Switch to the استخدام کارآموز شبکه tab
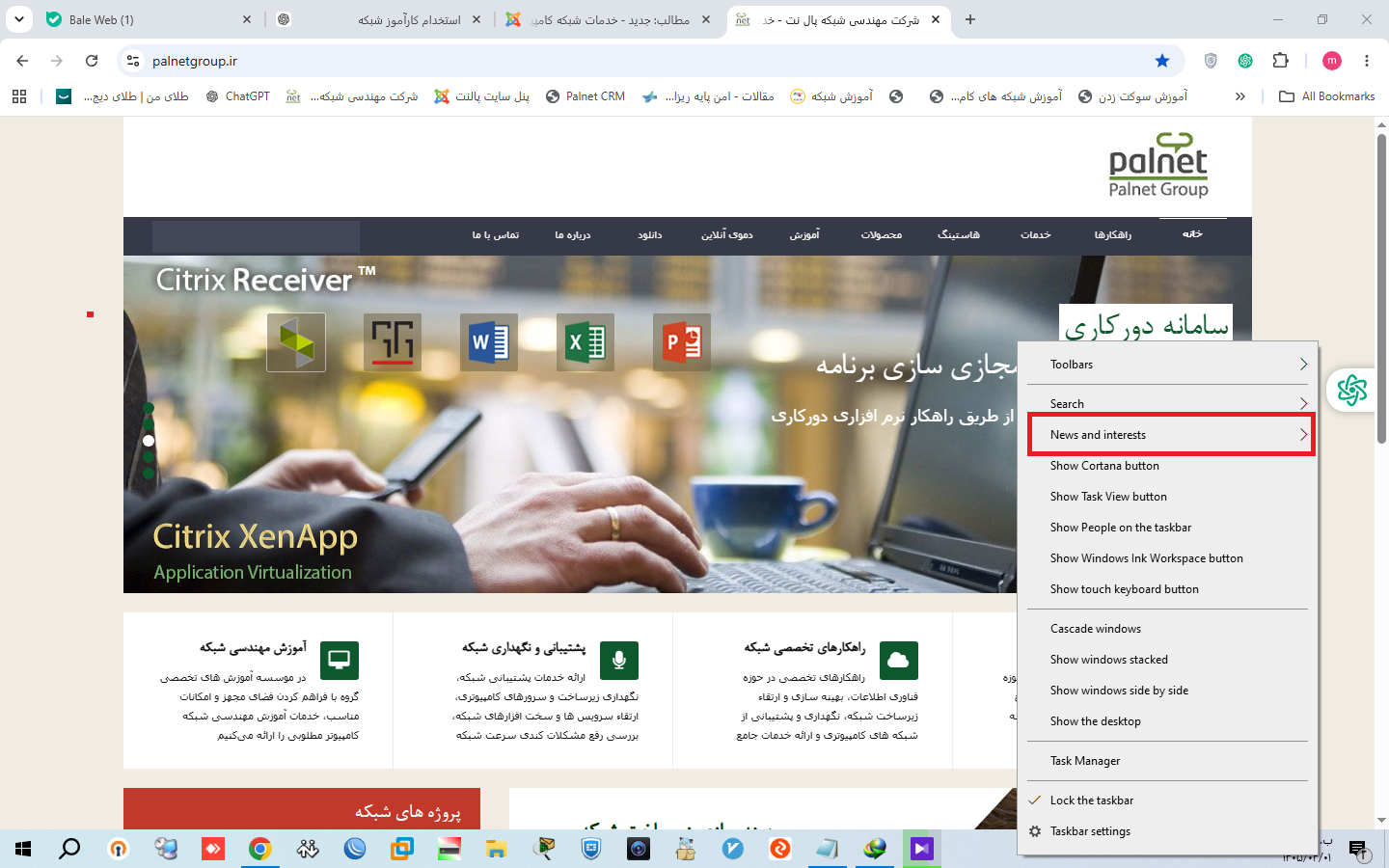This screenshot has width=1389, height=868. point(379,19)
